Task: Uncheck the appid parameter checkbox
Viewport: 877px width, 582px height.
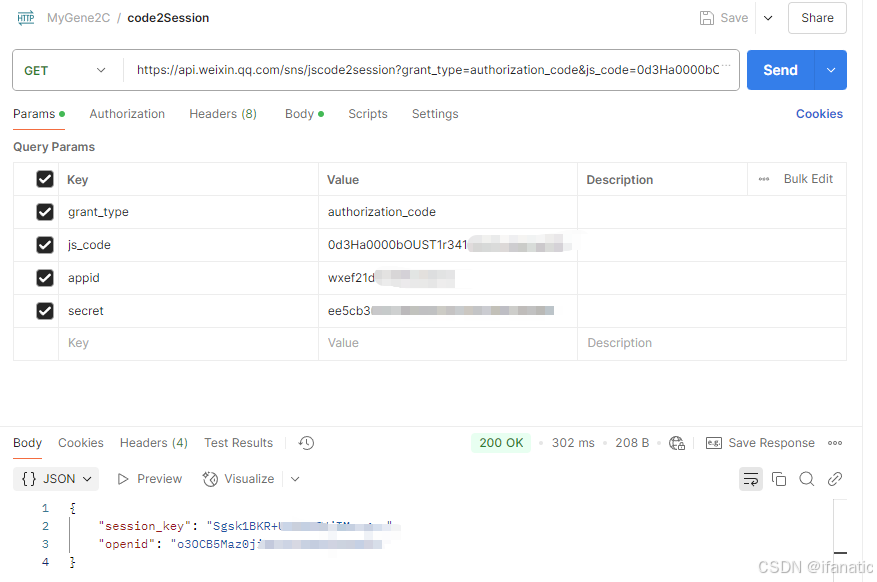Action: pyautogui.click(x=45, y=278)
